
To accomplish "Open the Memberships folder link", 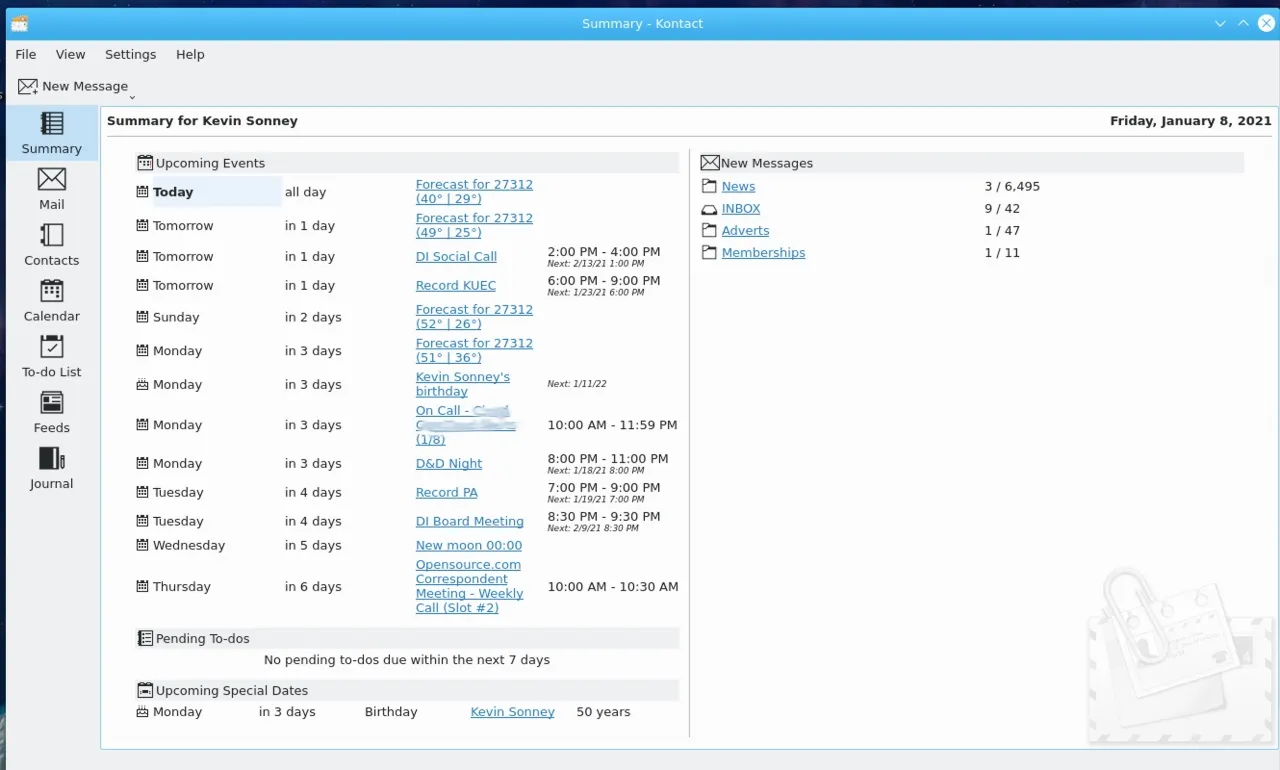I will [x=763, y=252].
